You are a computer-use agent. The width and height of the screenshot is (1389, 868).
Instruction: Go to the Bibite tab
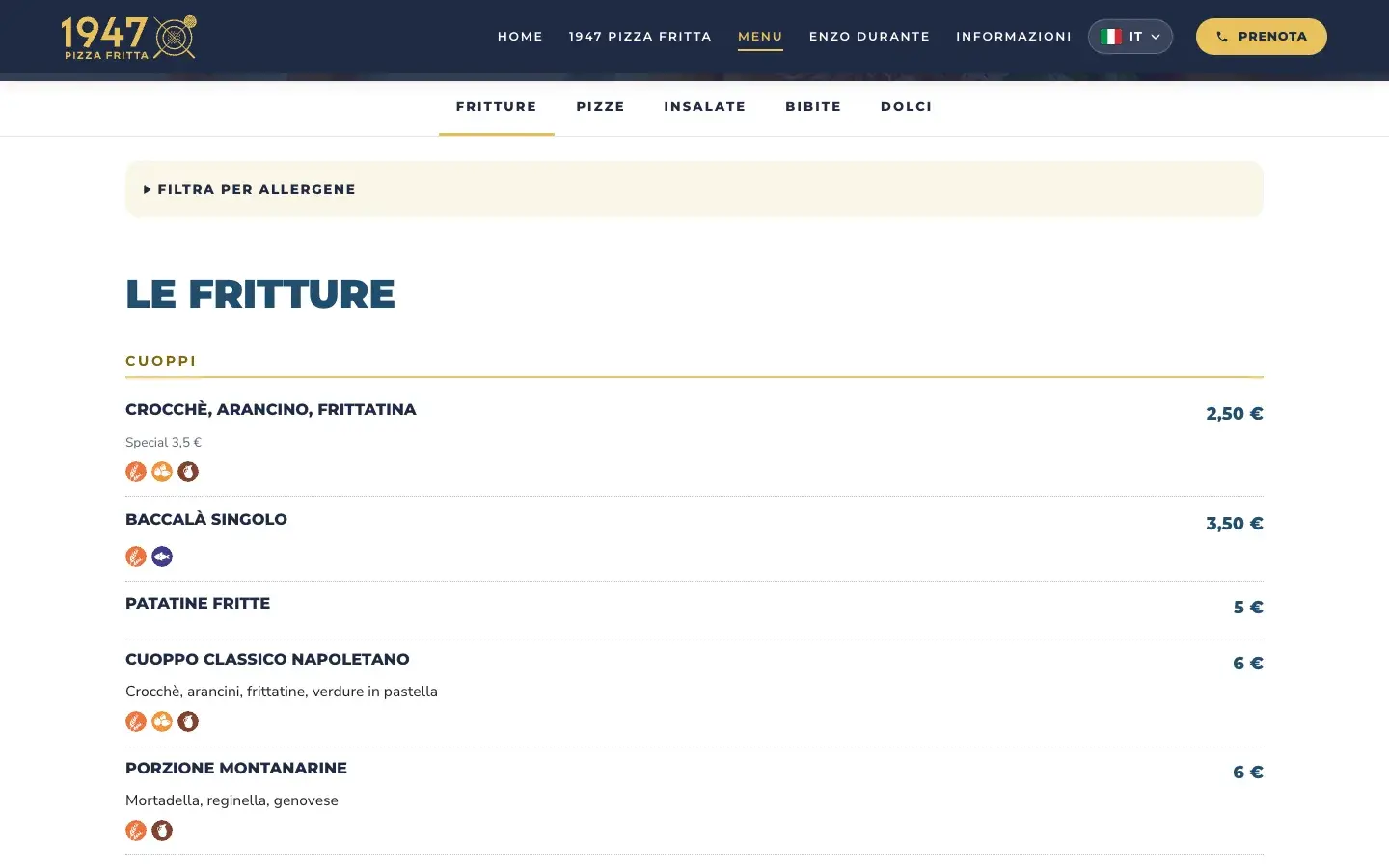click(x=813, y=107)
